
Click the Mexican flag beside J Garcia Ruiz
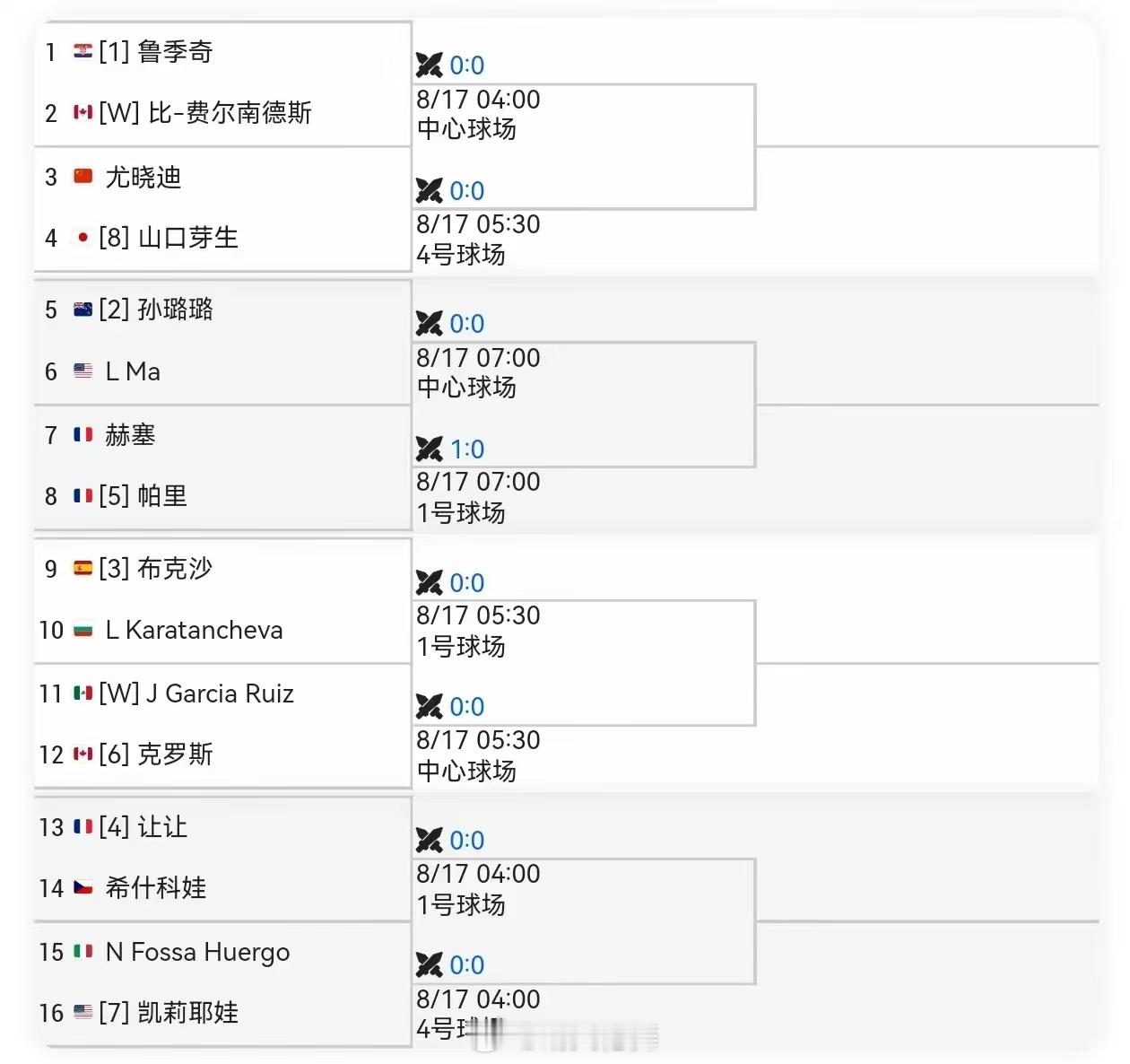coord(83,693)
